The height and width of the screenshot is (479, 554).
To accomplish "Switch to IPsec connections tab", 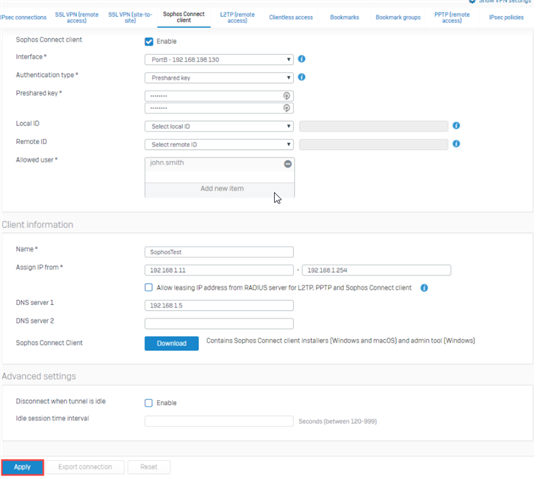I will click(x=24, y=17).
